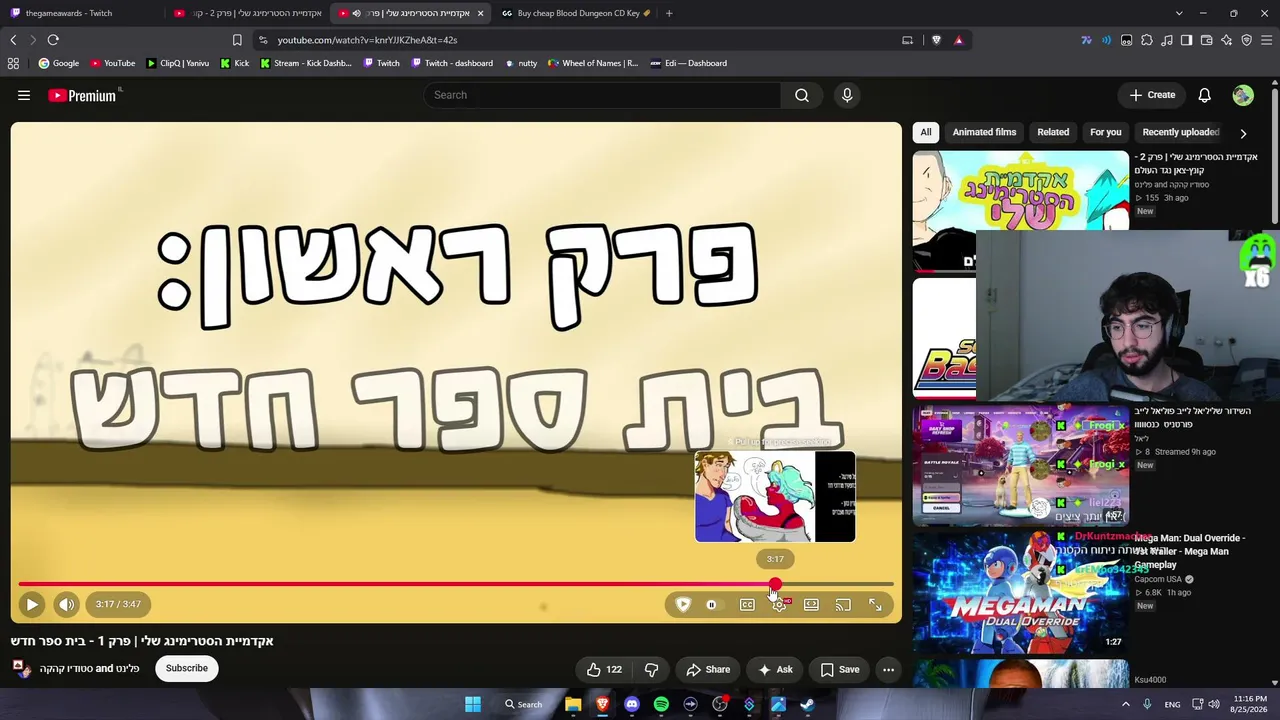Click the shield play icon in player controls
The height and width of the screenshot is (720, 1280).
coord(683,604)
